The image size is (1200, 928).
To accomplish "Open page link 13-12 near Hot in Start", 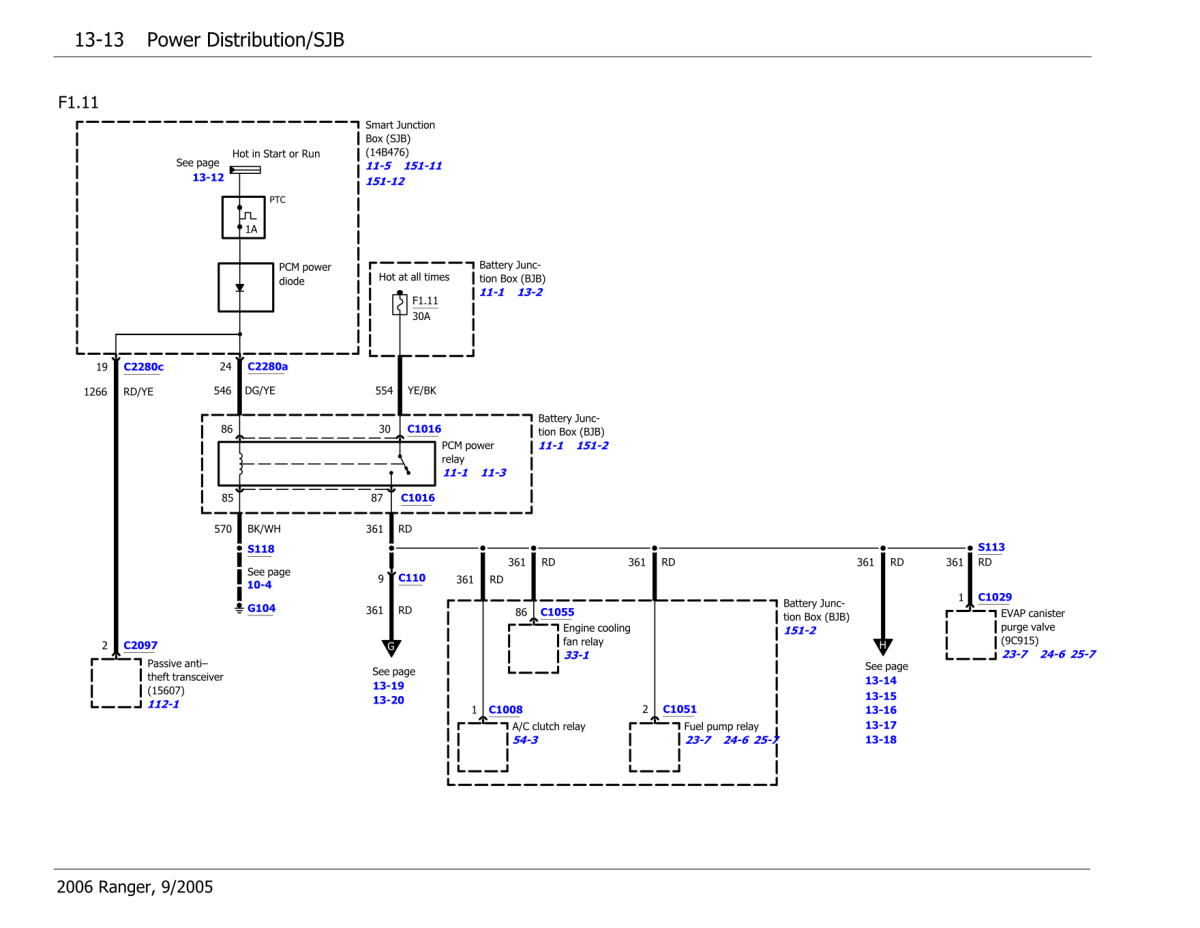I will click(x=208, y=177).
